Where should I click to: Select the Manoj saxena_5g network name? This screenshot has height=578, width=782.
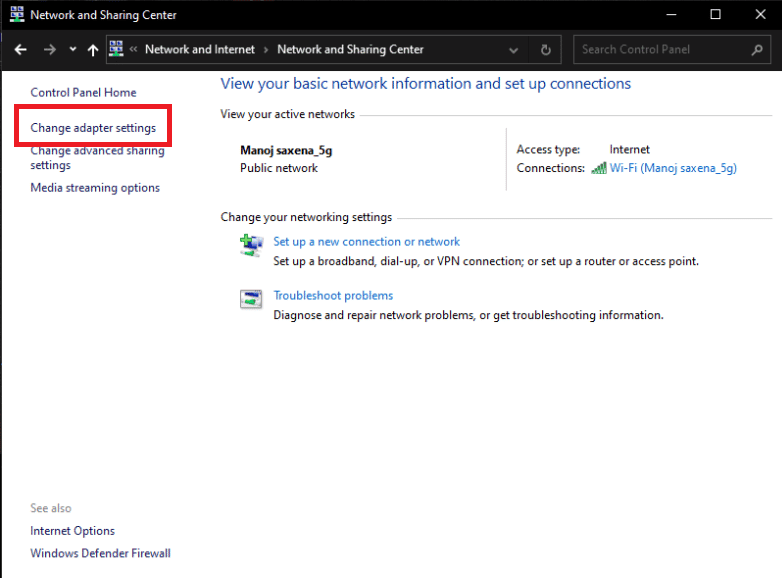(286, 150)
